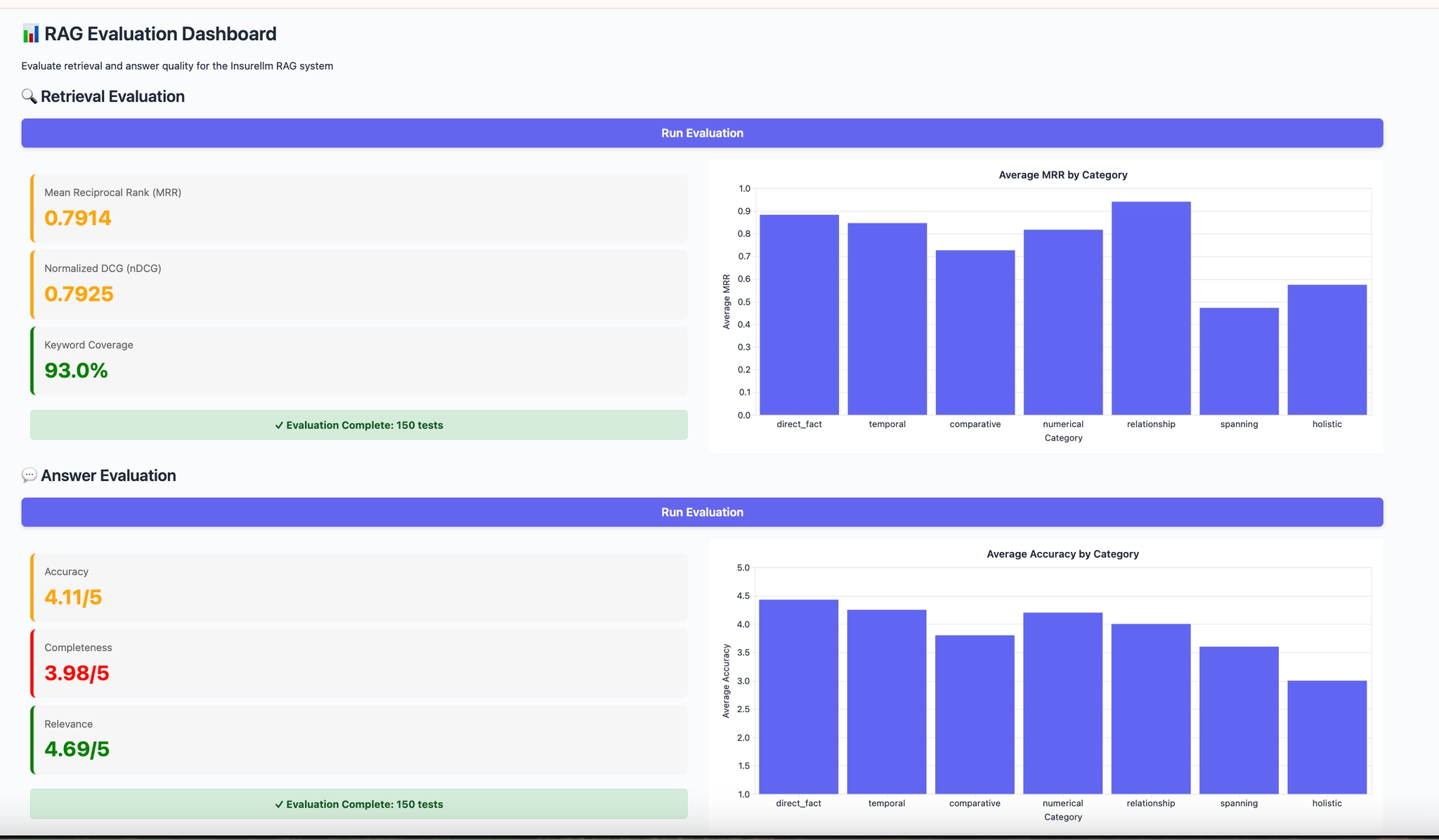This screenshot has height=840, width=1439.
Task: Click the Average MRR y-axis title
Action: 727,301
